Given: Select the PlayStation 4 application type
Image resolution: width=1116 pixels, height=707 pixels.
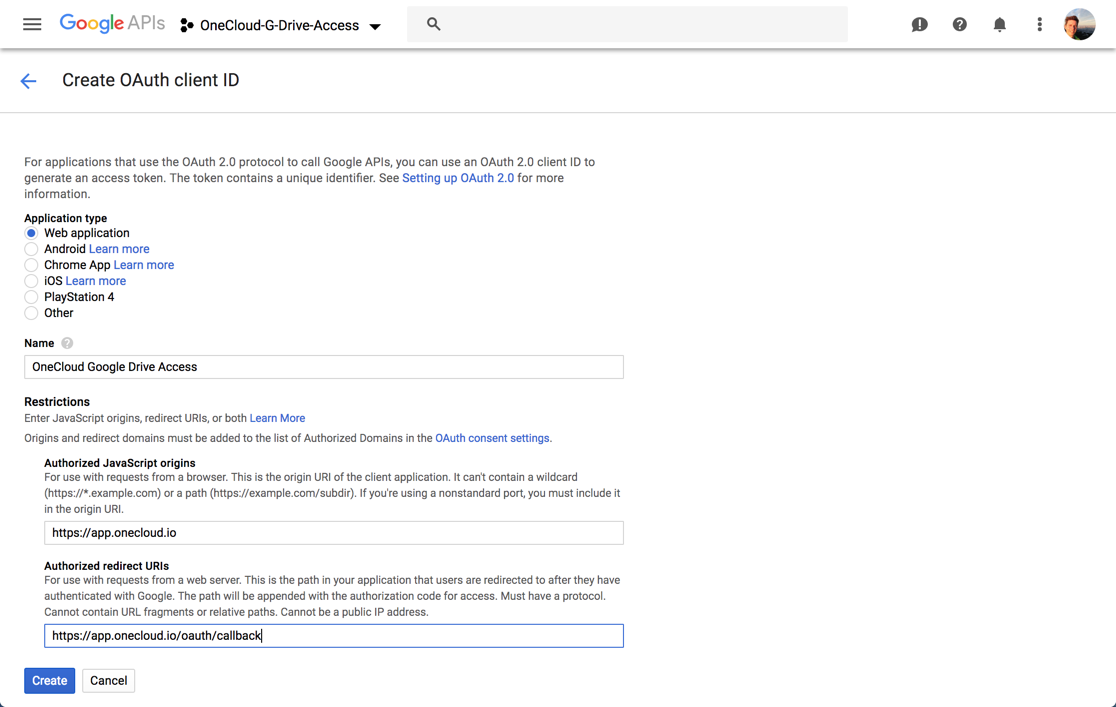Looking at the screenshot, I should pos(31,297).
